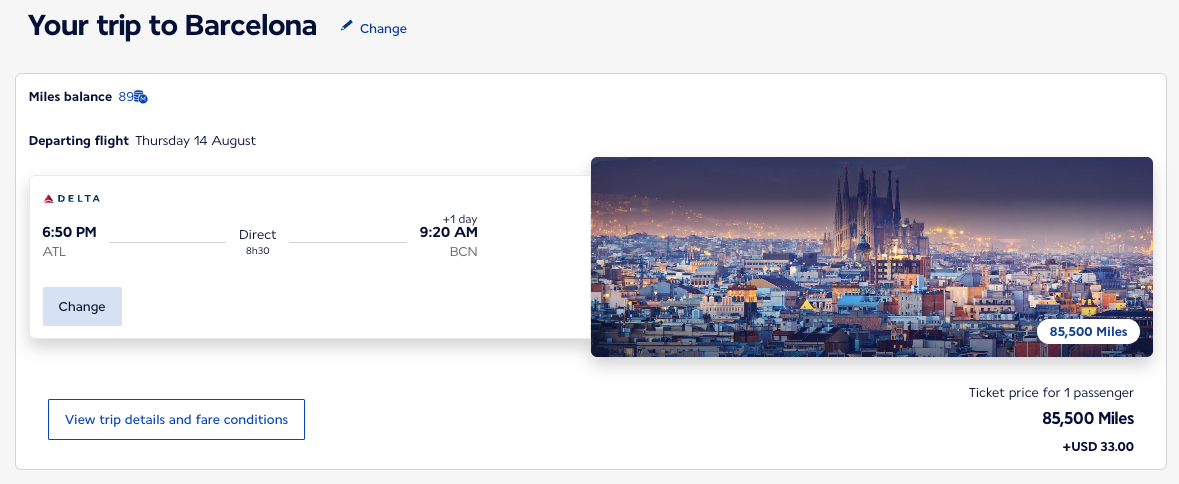Click the Delta airline logo
Image resolution: width=1179 pixels, height=484 pixels.
tap(71, 198)
